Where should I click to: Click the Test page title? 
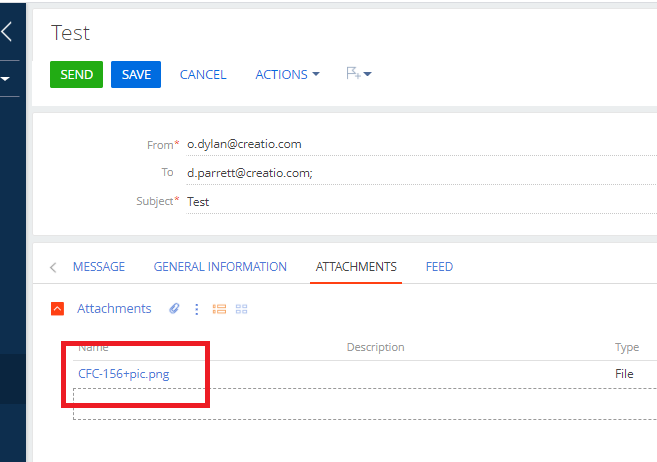[x=70, y=33]
